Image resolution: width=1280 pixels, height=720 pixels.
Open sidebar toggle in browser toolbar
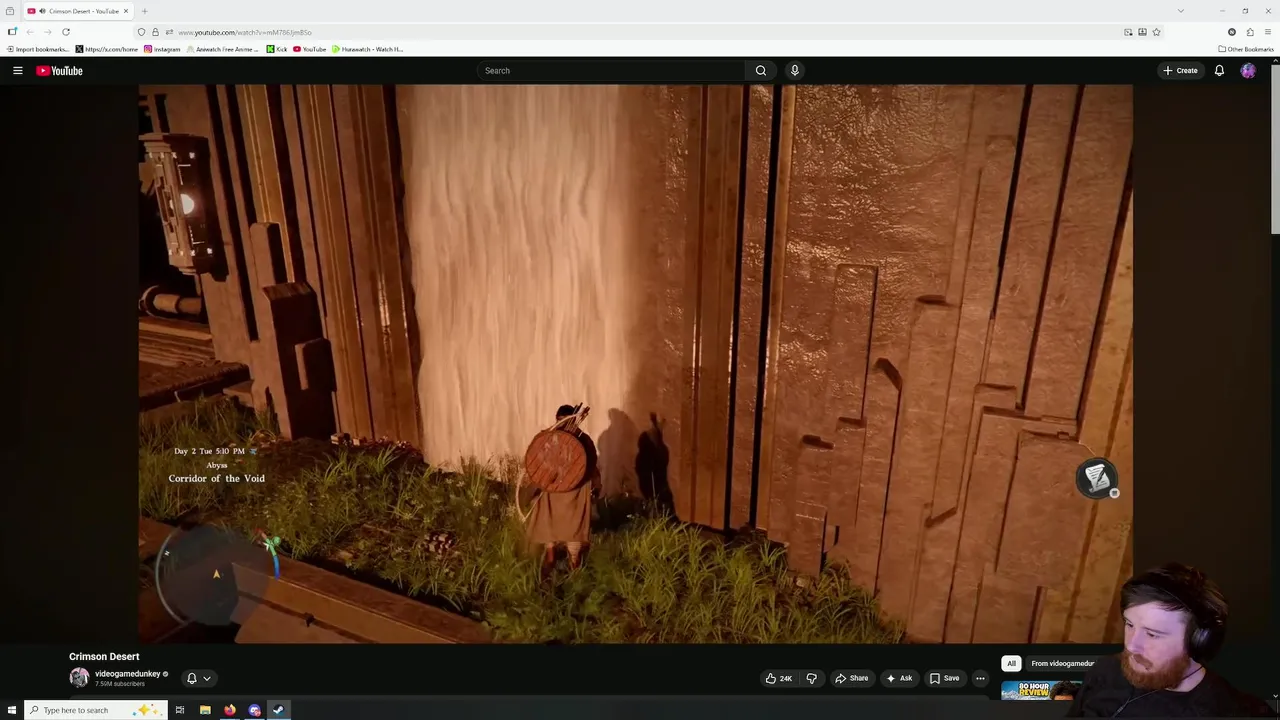12,32
